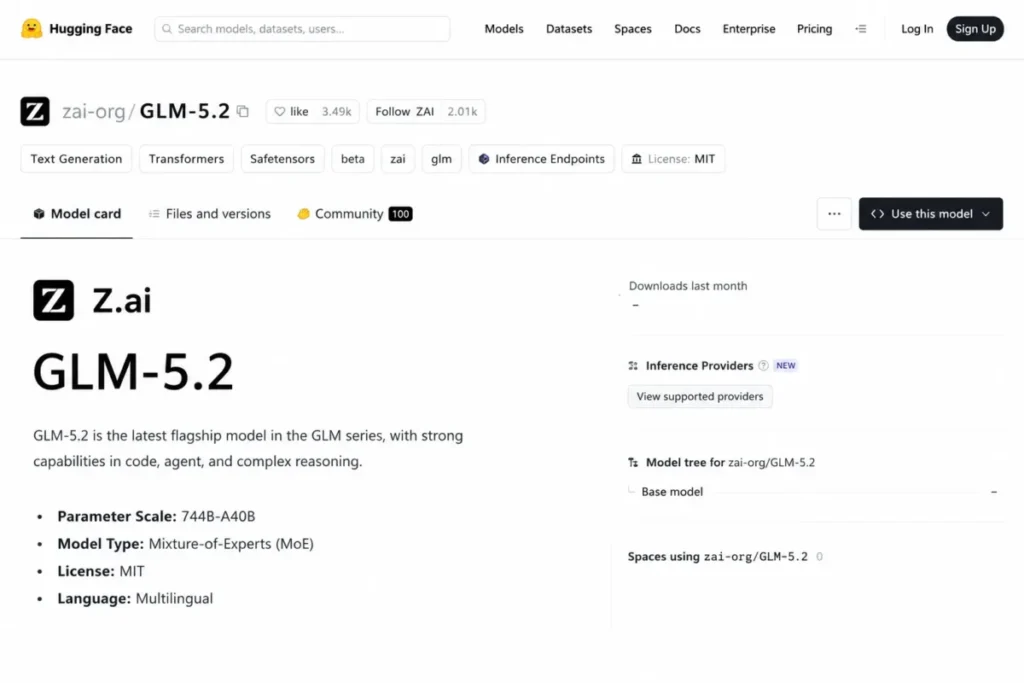Viewport: 1024px width, 683px height.
Task: Select the License: MIT tag
Action: [673, 159]
